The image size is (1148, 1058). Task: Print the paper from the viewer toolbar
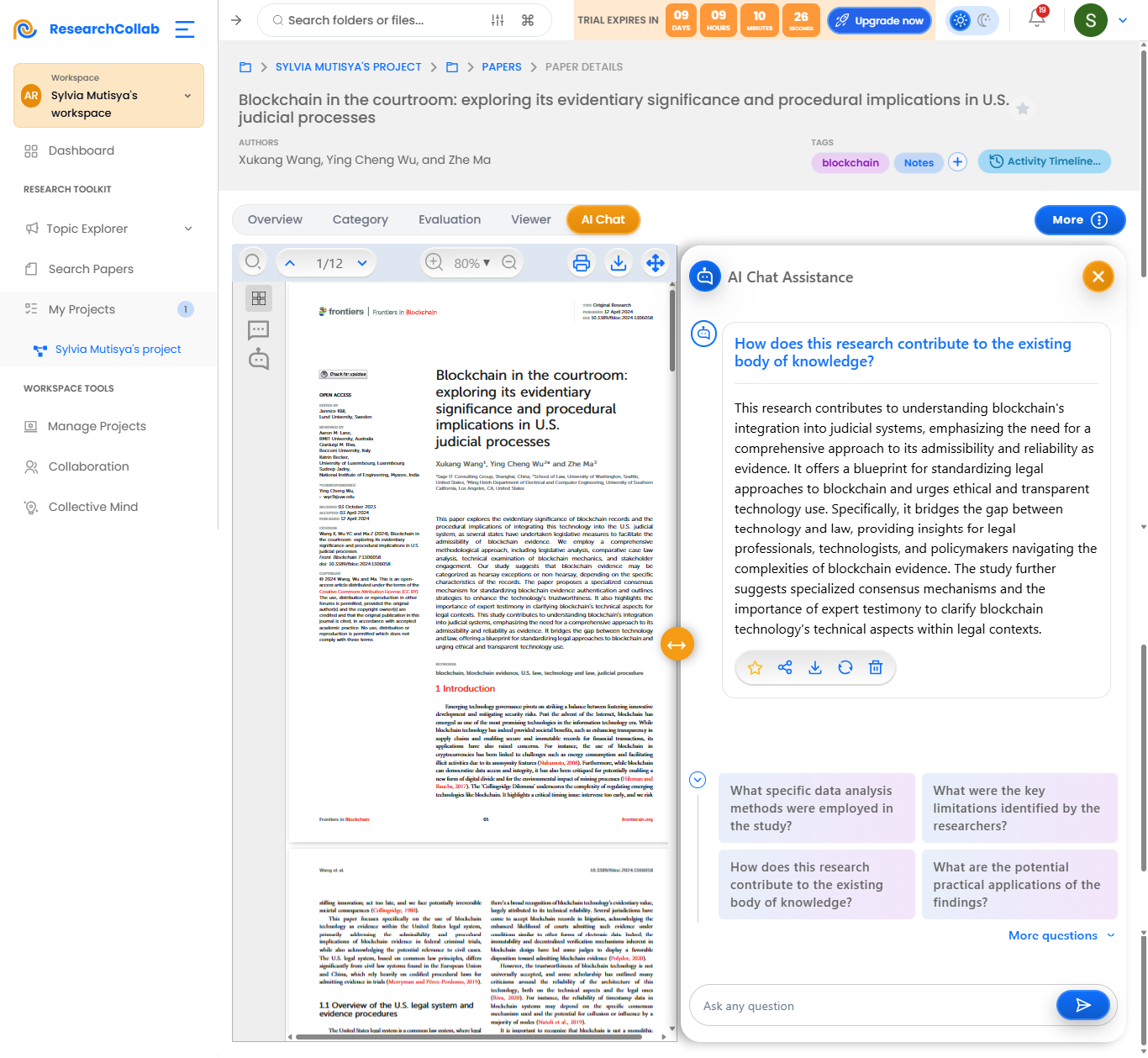click(582, 263)
